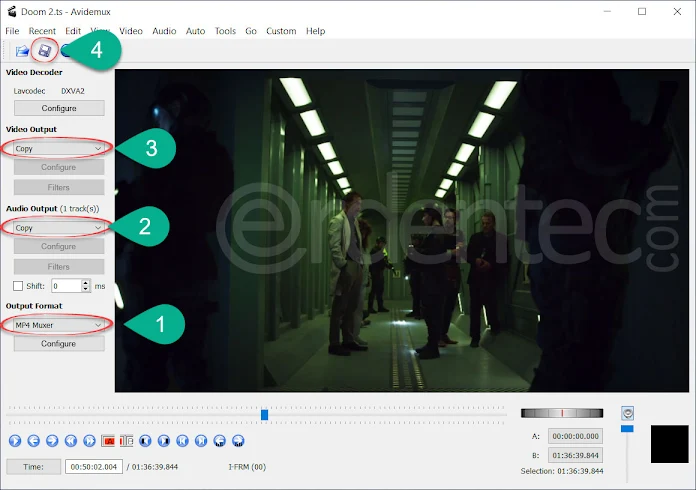Click the current time field 00:50:02.004
The width and height of the screenshot is (696, 490).
click(94, 467)
